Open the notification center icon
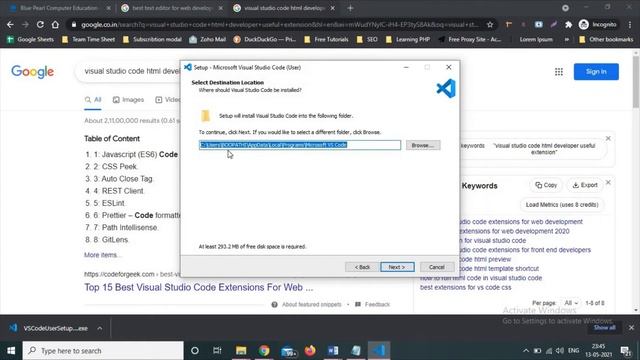The image size is (640, 360). pyautogui.click(x=625, y=351)
